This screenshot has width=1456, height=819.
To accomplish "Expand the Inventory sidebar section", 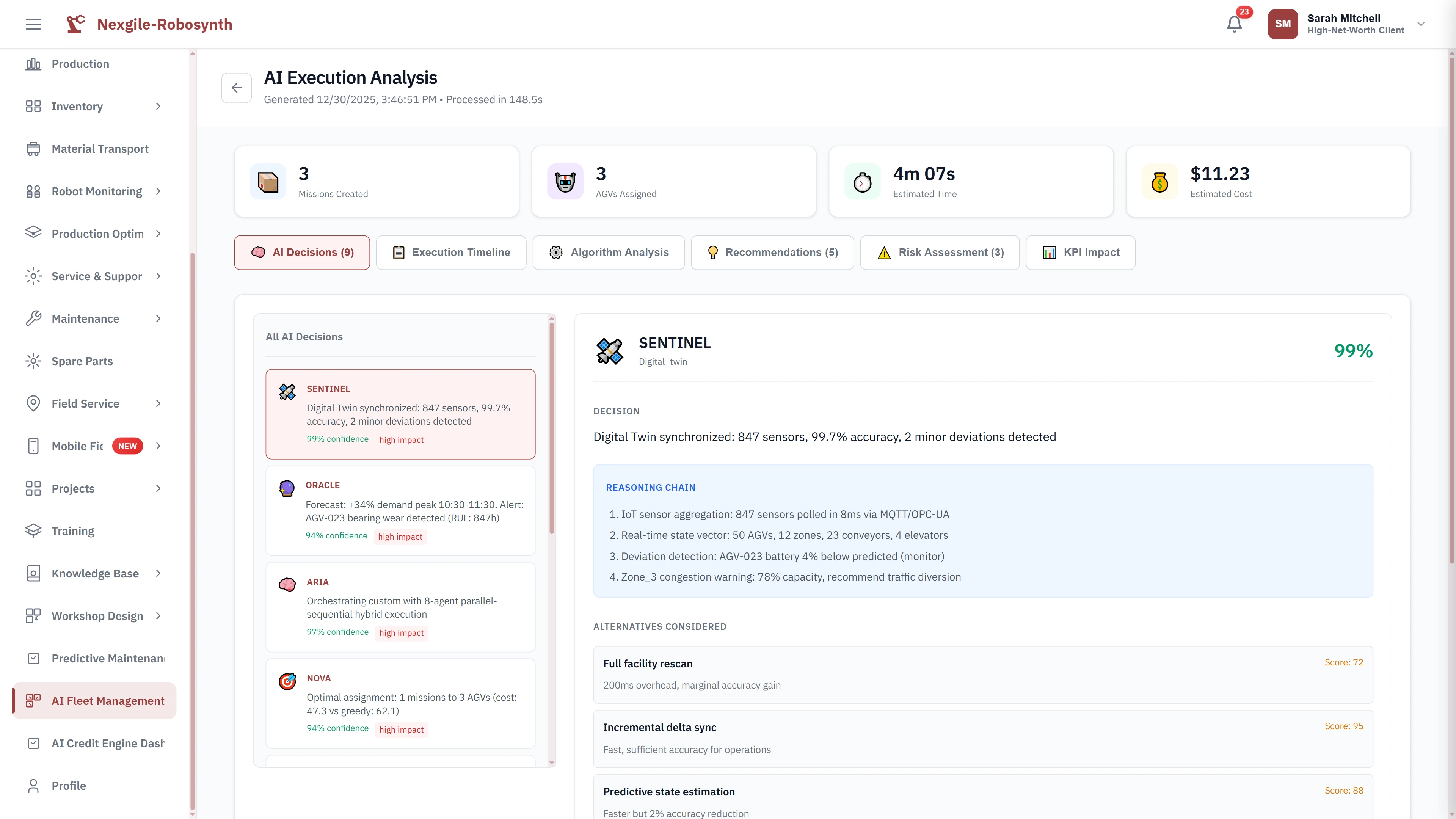I will pos(158,106).
